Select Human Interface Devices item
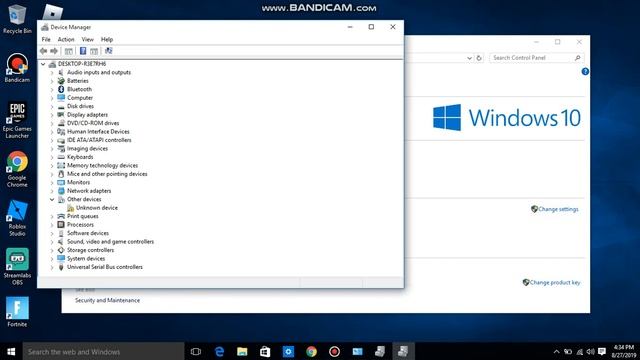640x360 pixels. pos(98,132)
